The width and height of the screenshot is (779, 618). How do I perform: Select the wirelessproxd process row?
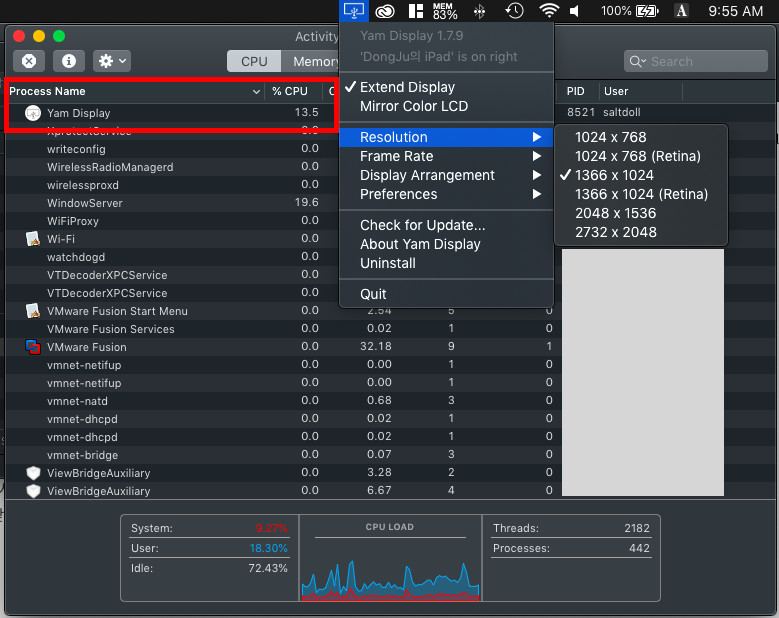click(x=172, y=185)
